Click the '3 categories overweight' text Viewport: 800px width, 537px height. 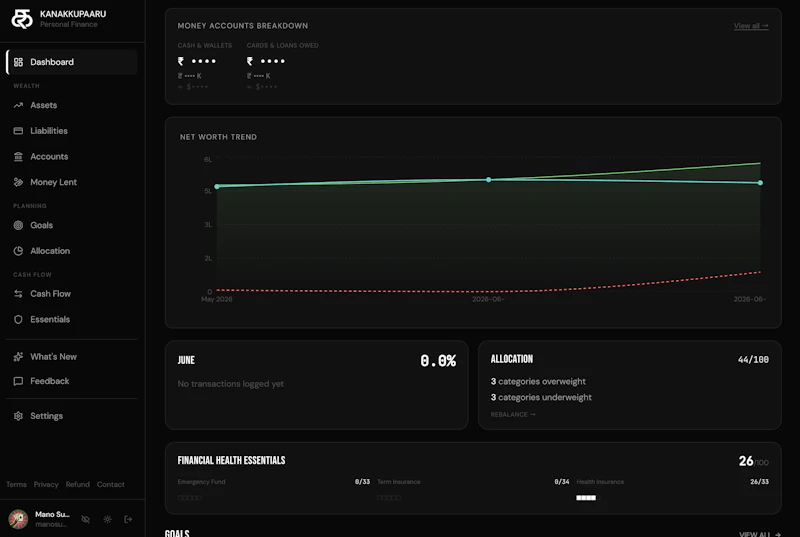point(538,381)
